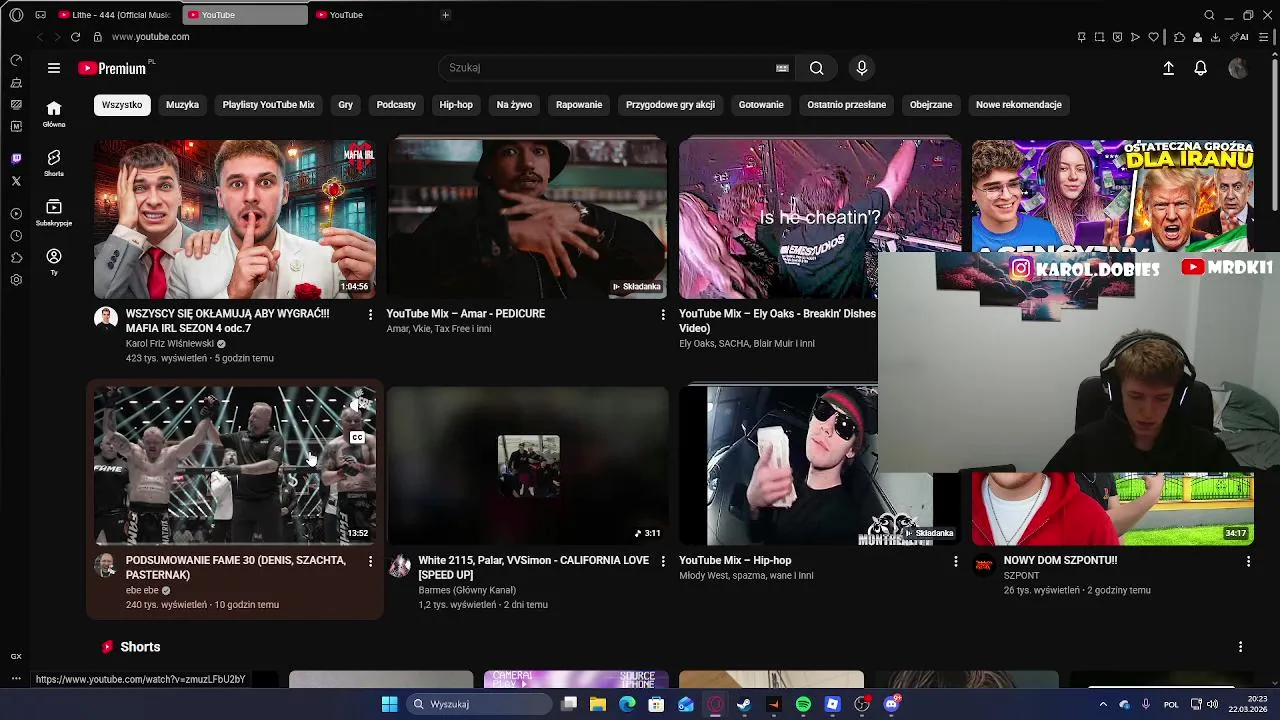Select the Playlisty YouTube Mix chip
1280x720 pixels.
(268, 105)
